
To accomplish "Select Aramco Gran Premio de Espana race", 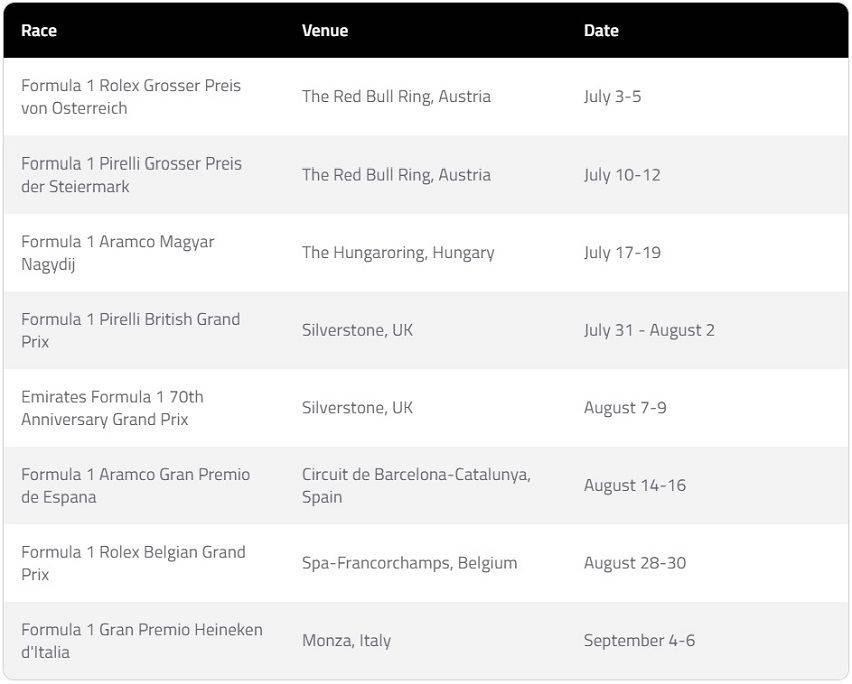I will point(135,486).
